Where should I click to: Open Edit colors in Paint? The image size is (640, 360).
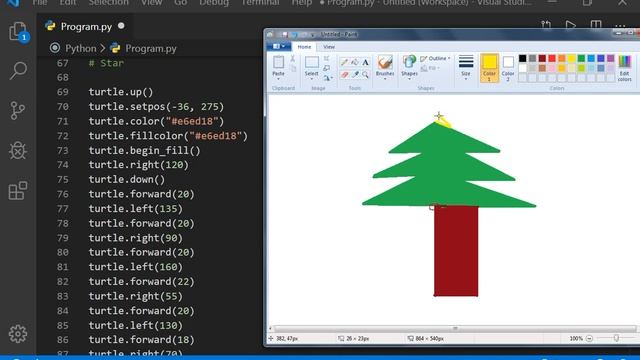pyautogui.click(x=624, y=68)
